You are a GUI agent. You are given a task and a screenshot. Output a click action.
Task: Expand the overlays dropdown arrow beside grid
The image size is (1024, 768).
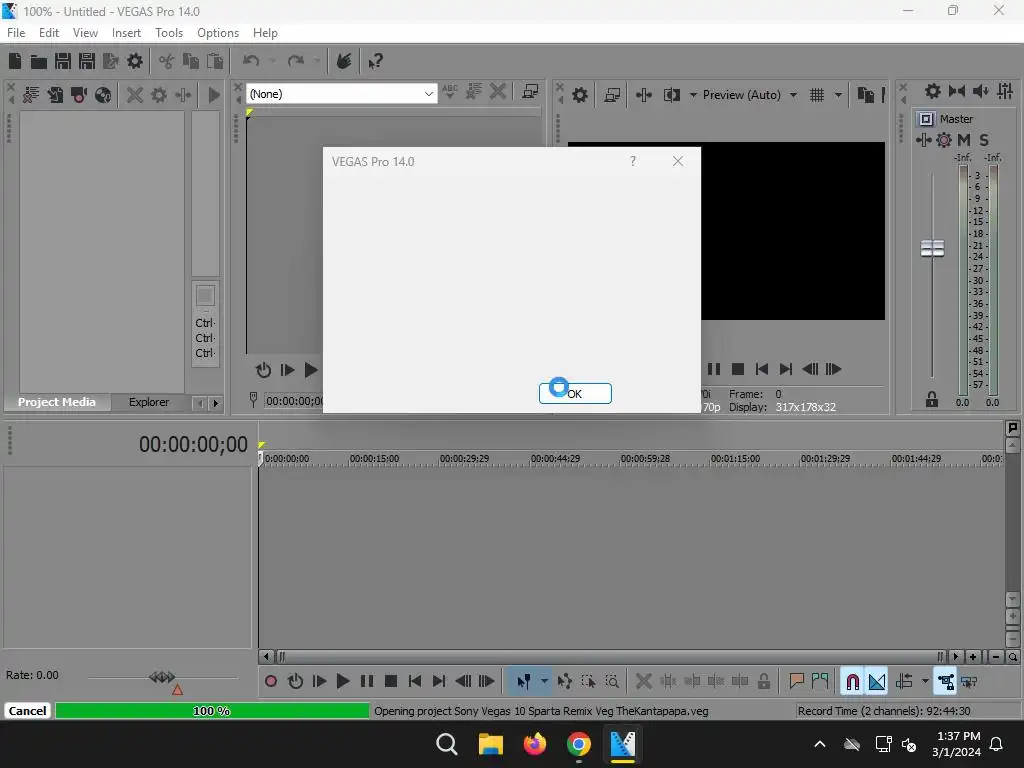tap(838, 95)
